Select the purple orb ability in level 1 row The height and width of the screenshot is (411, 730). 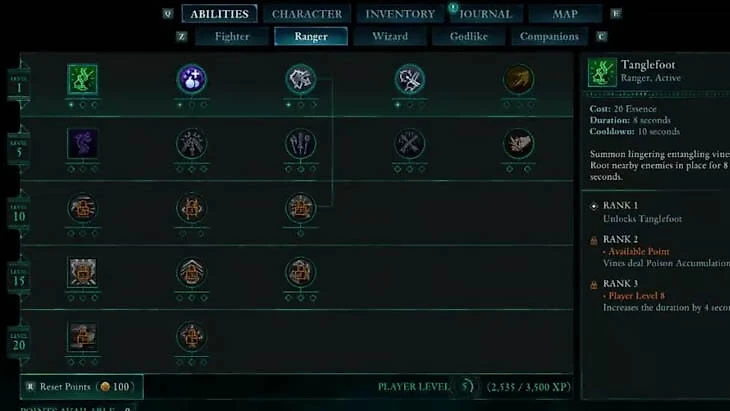coord(191,79)
